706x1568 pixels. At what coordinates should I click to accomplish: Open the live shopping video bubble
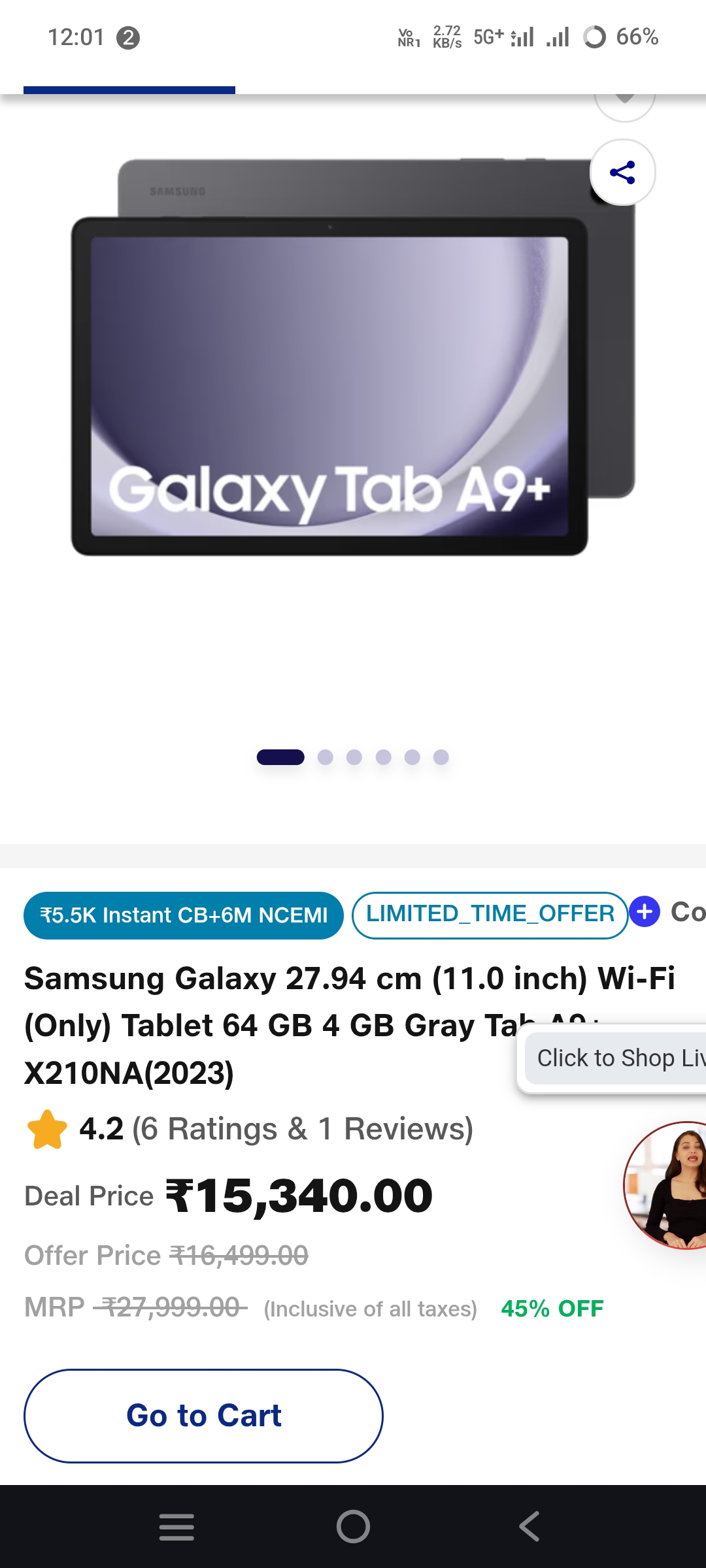[x=665, y=1185]
